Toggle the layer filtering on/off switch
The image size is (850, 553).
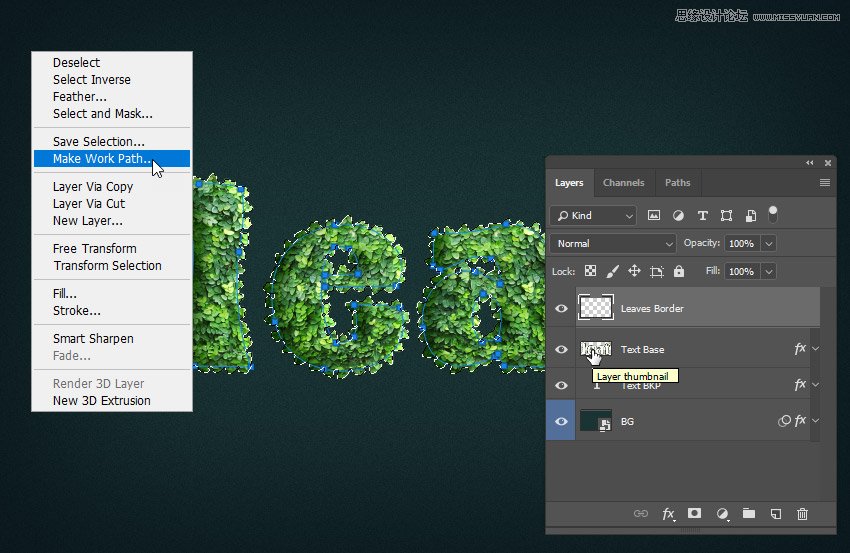pos(772,214)
